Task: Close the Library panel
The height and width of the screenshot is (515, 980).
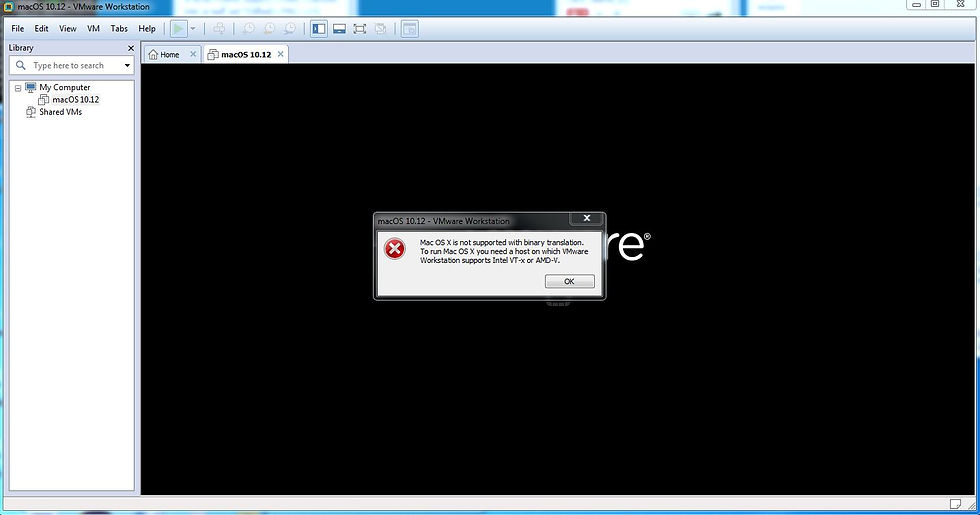Action: pos(131,48)
